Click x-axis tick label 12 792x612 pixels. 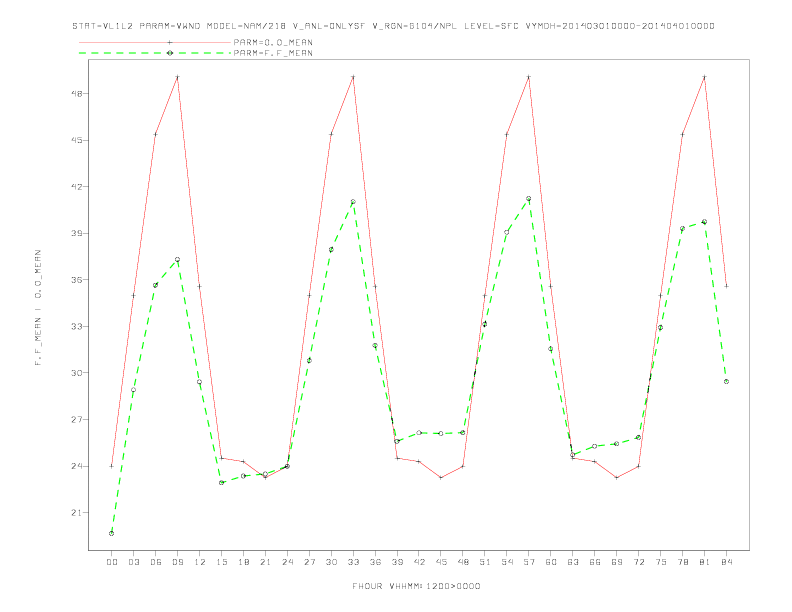200,562
